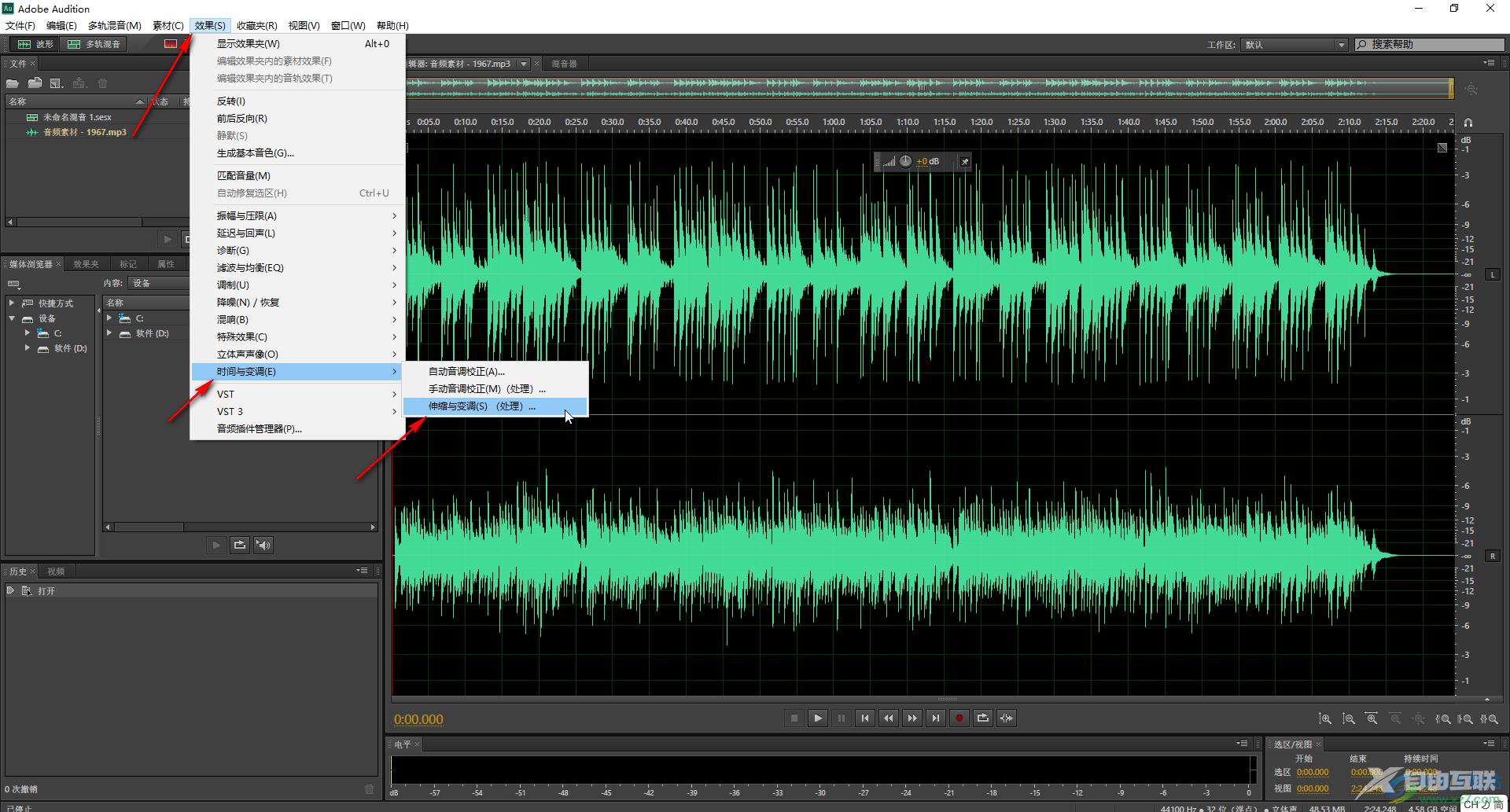Select file 音频素材 - 1967.mp3 in Files panel
This screenshot has height=812, width=1510.
click(x=84, y=132)
